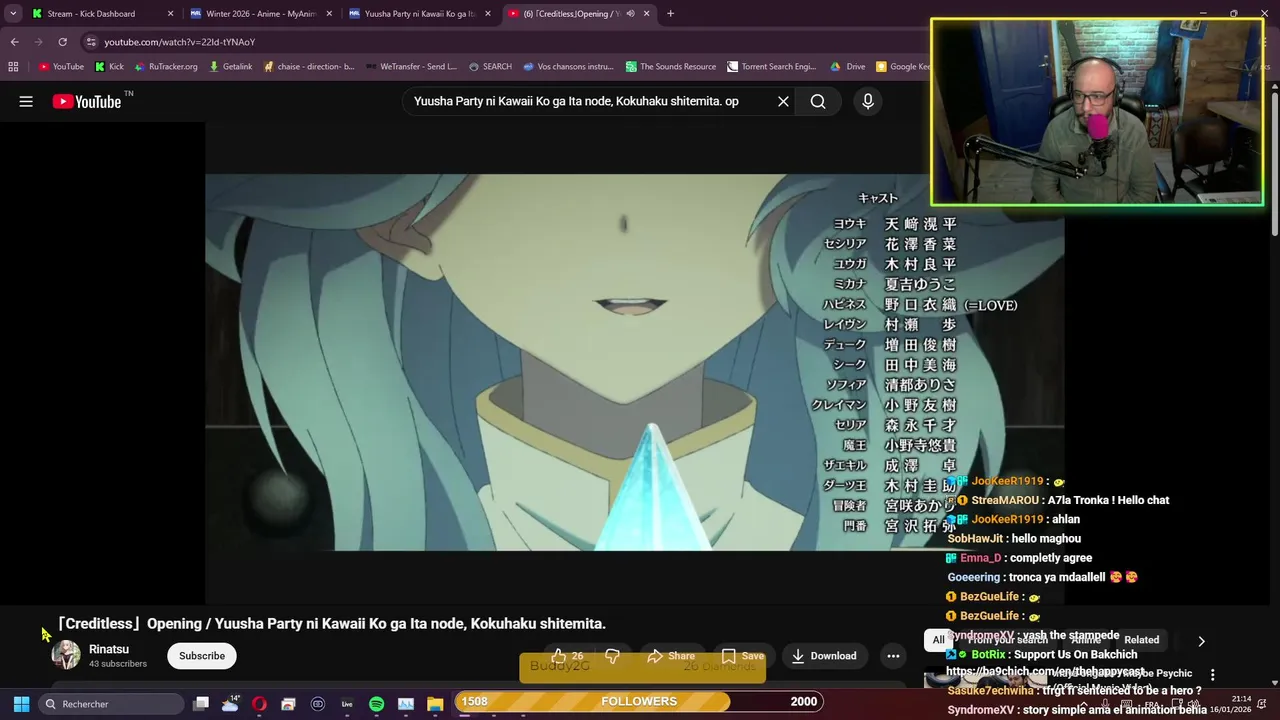
Task: Dislike the video with thumbs down
Action: [612, 656]
